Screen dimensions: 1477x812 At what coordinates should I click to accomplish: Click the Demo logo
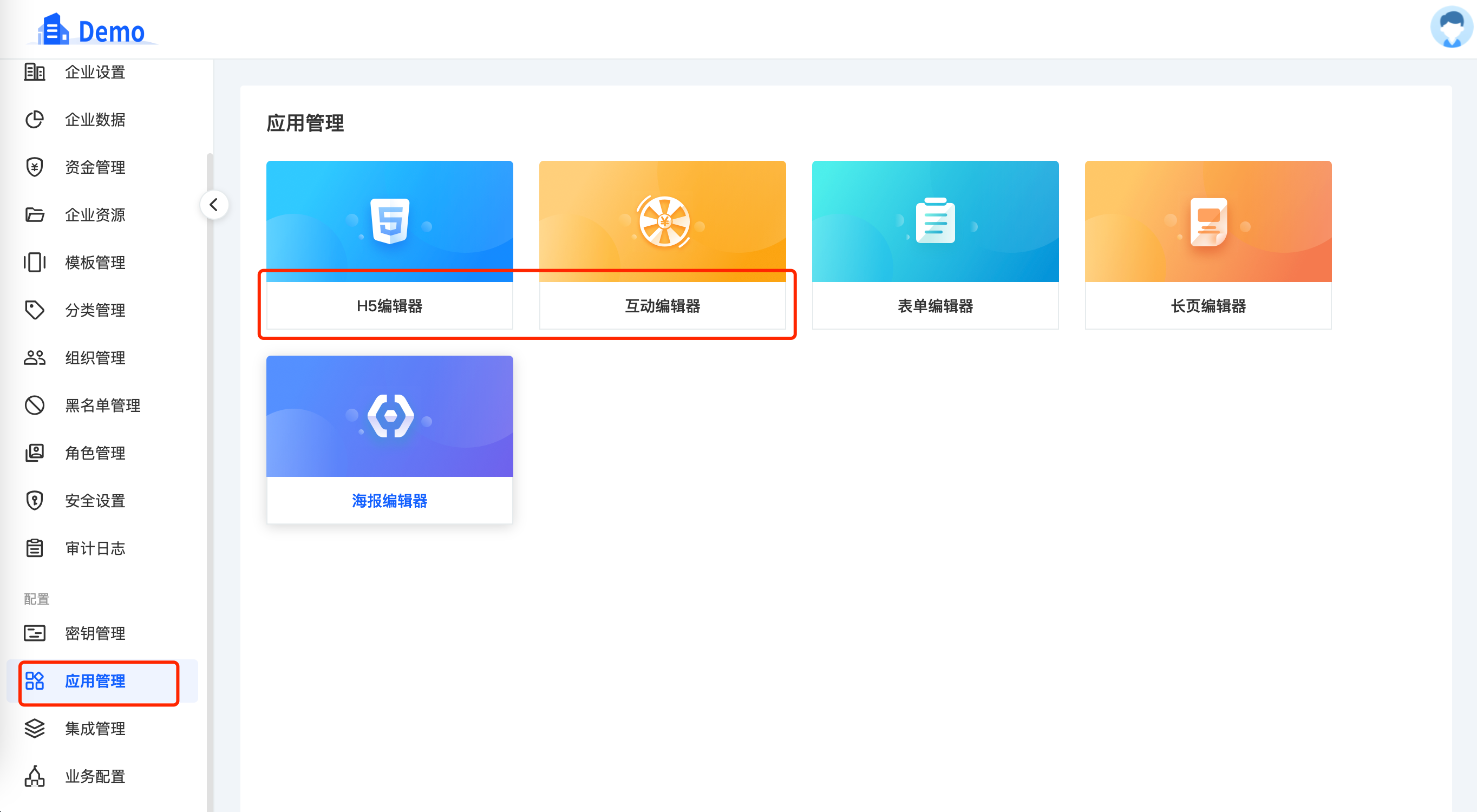click(x=92, y=30)
